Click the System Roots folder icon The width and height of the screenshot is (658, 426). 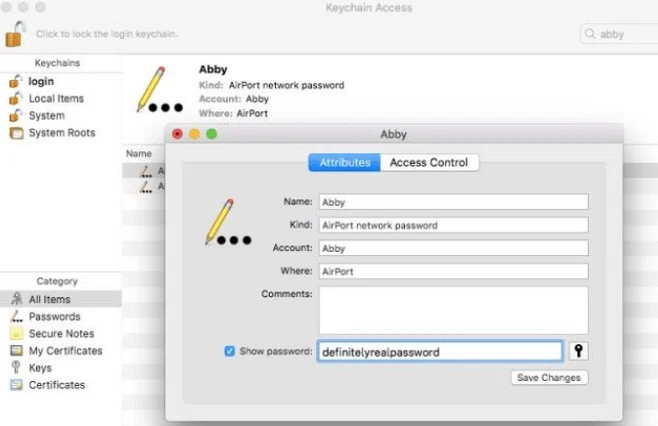pos(16,133)
